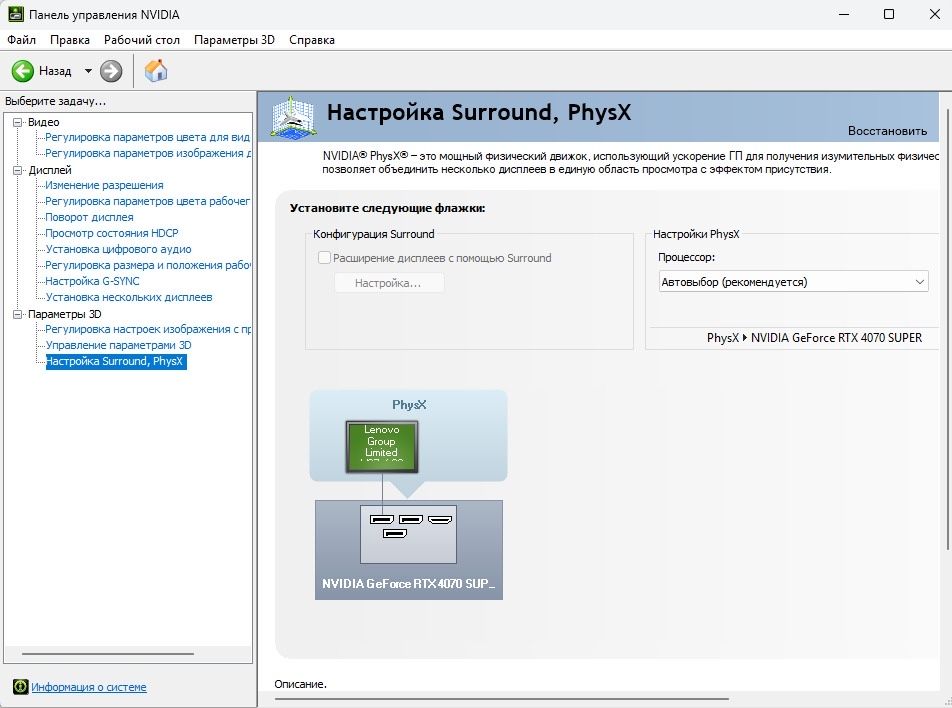Click the Восстановить link
Screen dimensions: 952x708
click(887, 131)
